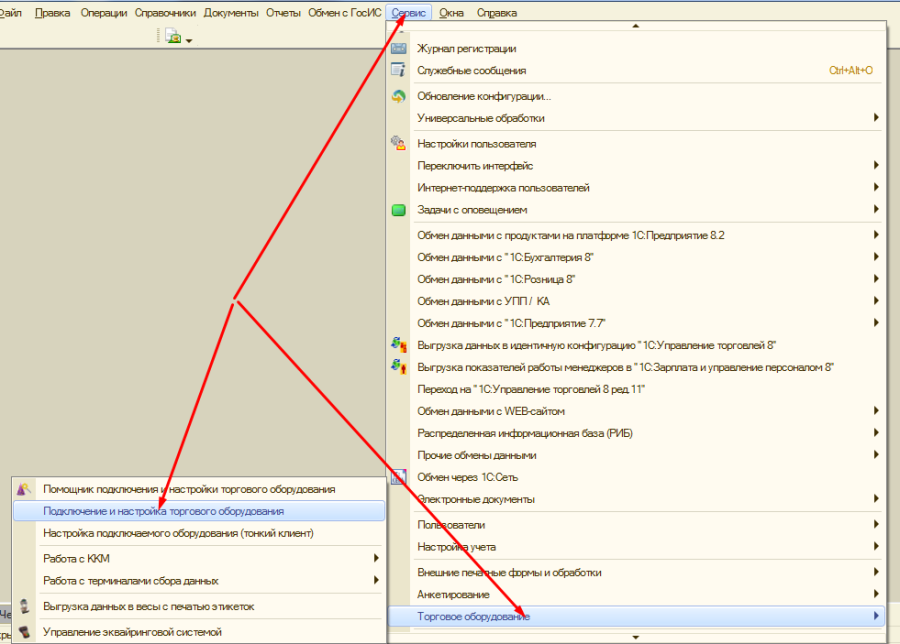Click the Служебные сообщения icon
This screenshot has height=644, width=900.
pos(398,70)
